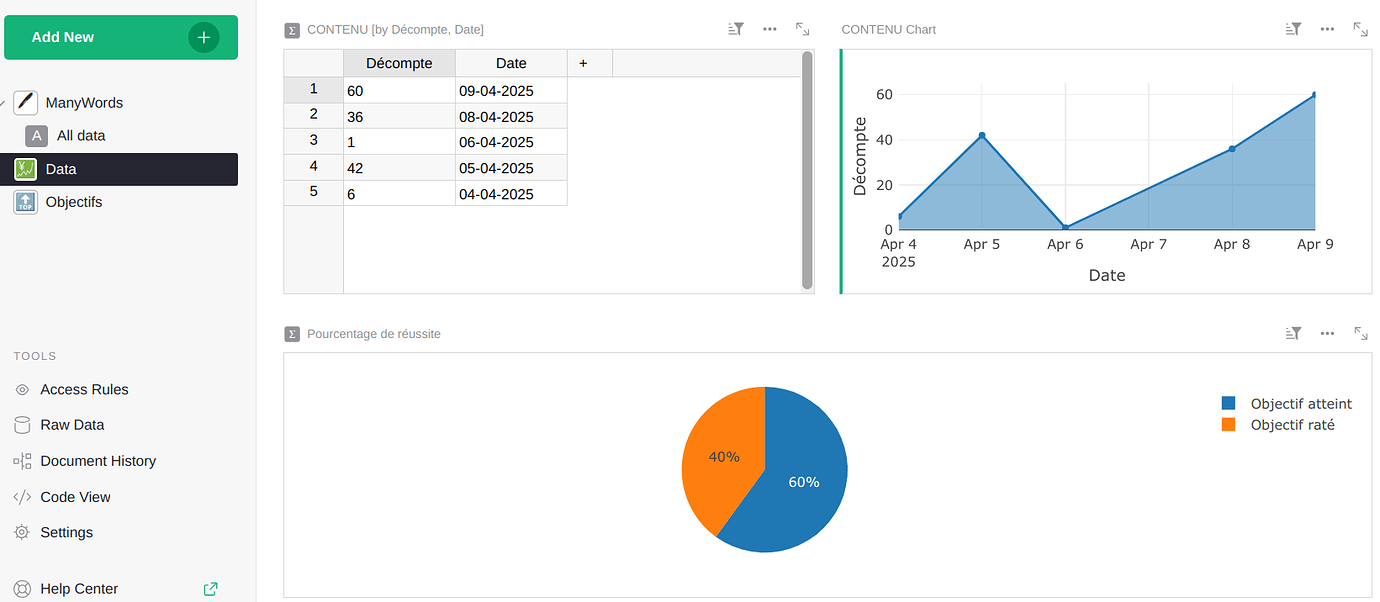Viewport: 1380px width, 602px height.
Task: Open the Code View tool
Action: tap(75, 497)
